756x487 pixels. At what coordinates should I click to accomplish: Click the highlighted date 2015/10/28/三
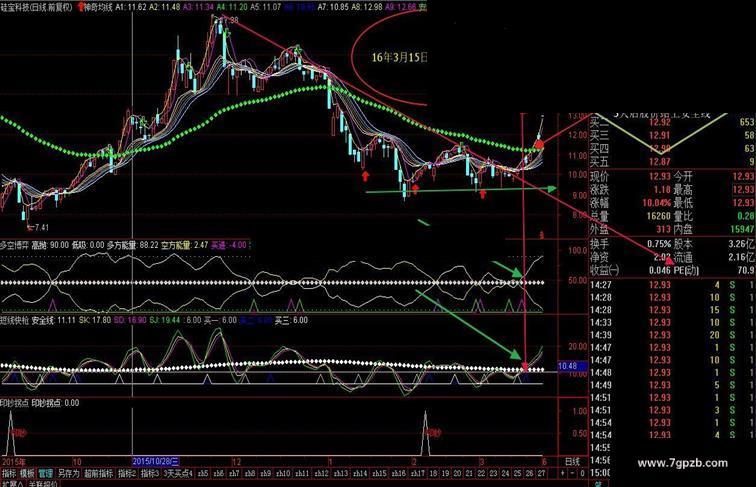coord(156,461)
